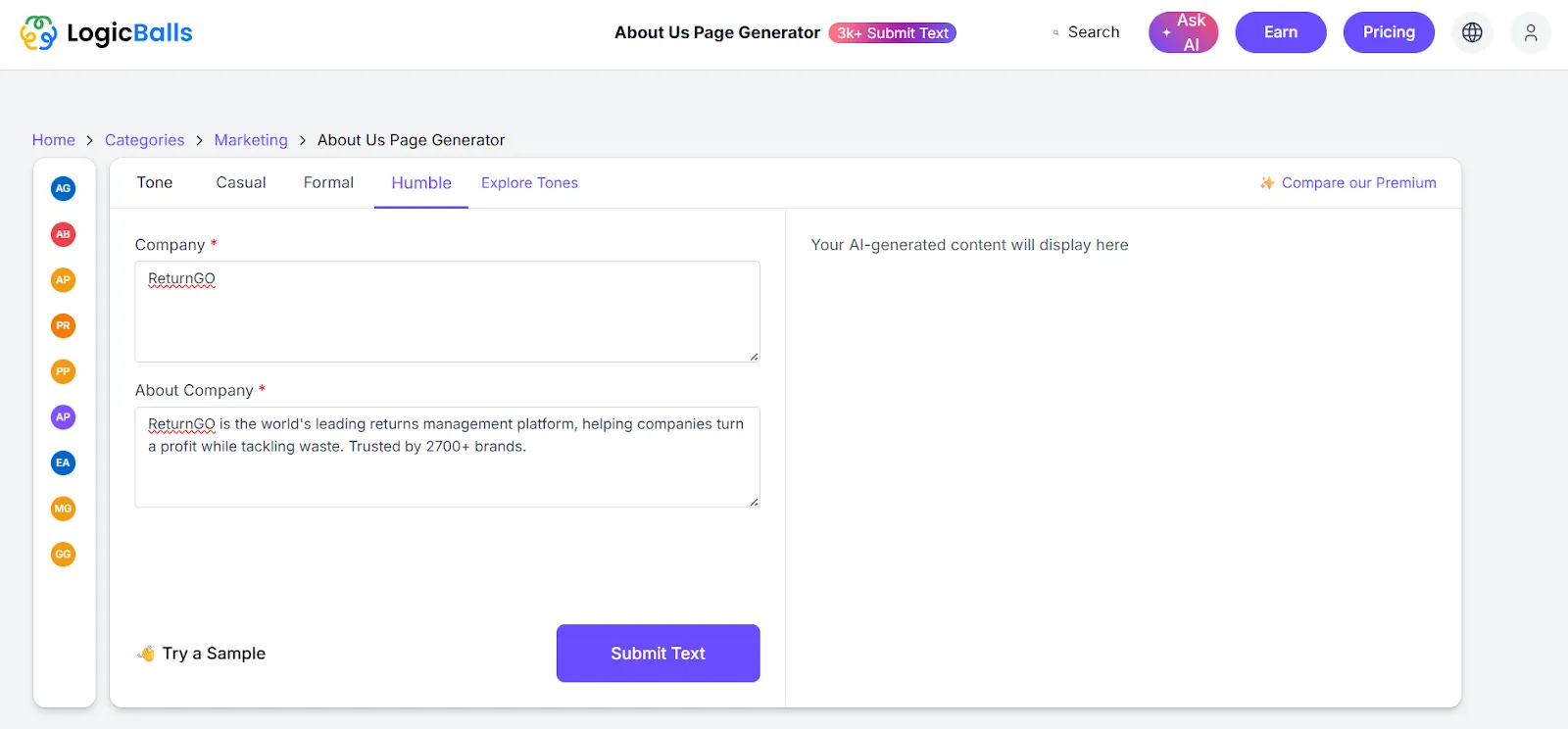The image size is (1568, 729).
Task: Click the EA sidebar tool icon
Action: pos(63,462)
